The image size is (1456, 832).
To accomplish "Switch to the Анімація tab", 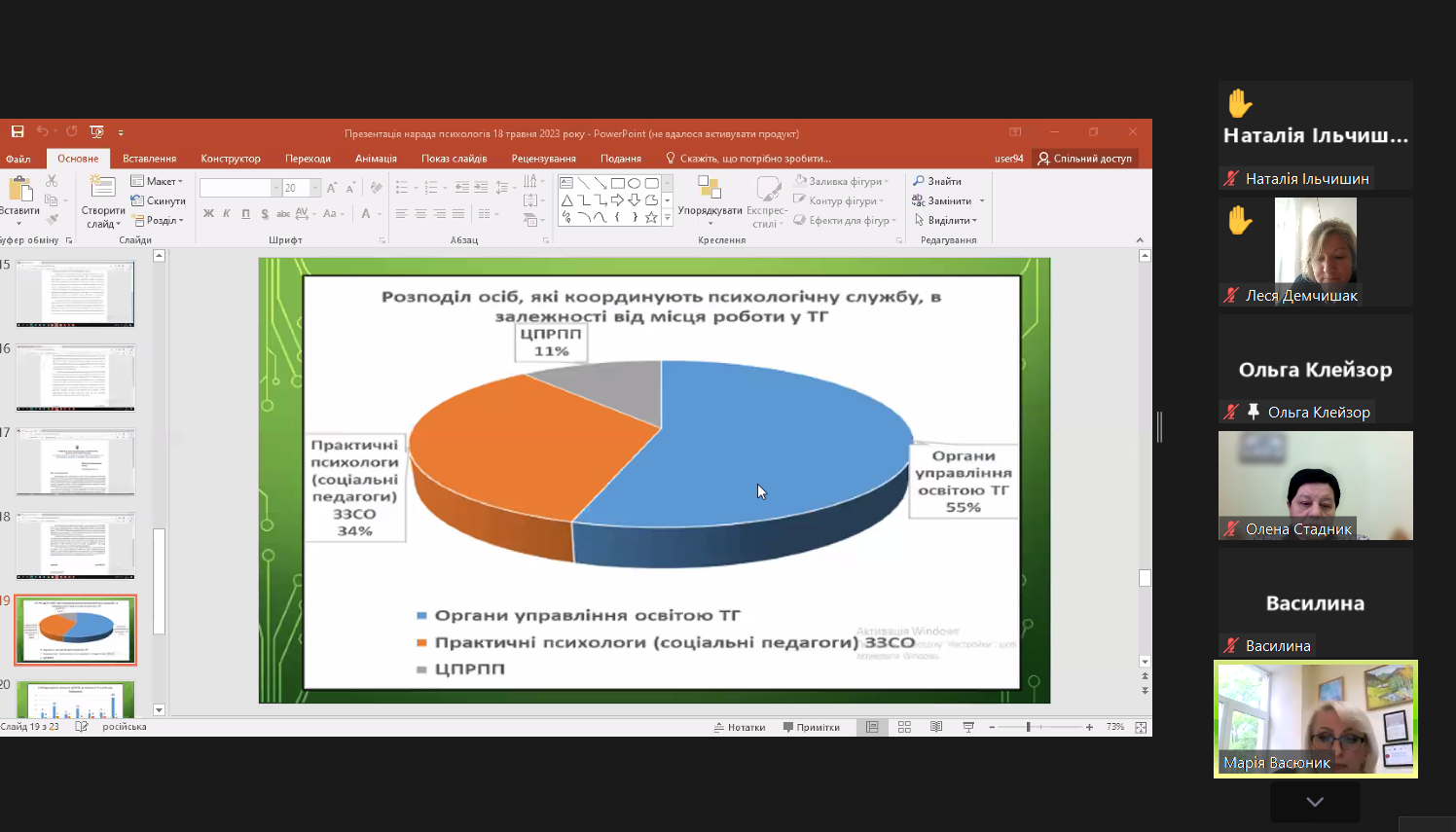I will click(x=376, y=159).
